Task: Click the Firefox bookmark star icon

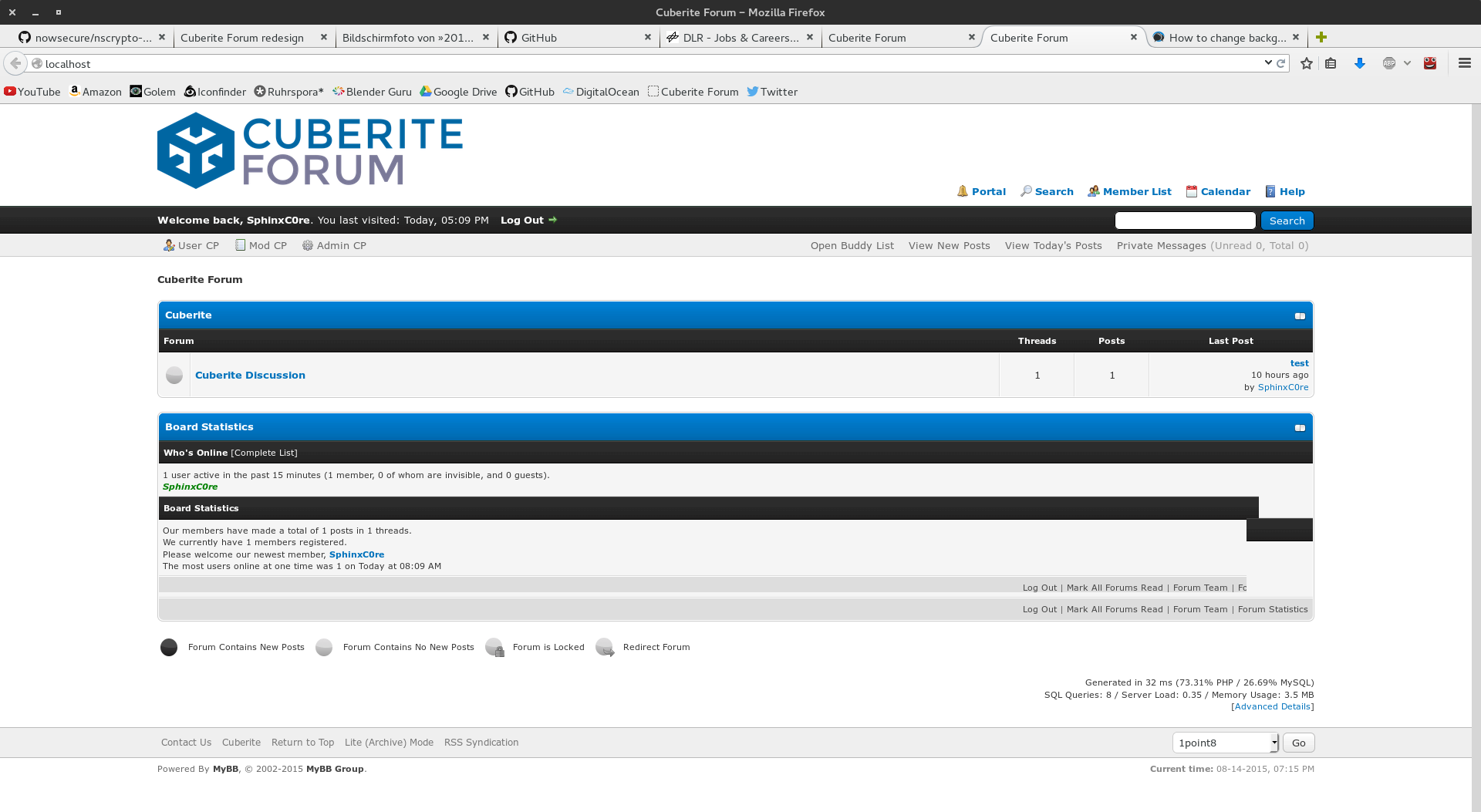Action: [x=1306, y=63]
